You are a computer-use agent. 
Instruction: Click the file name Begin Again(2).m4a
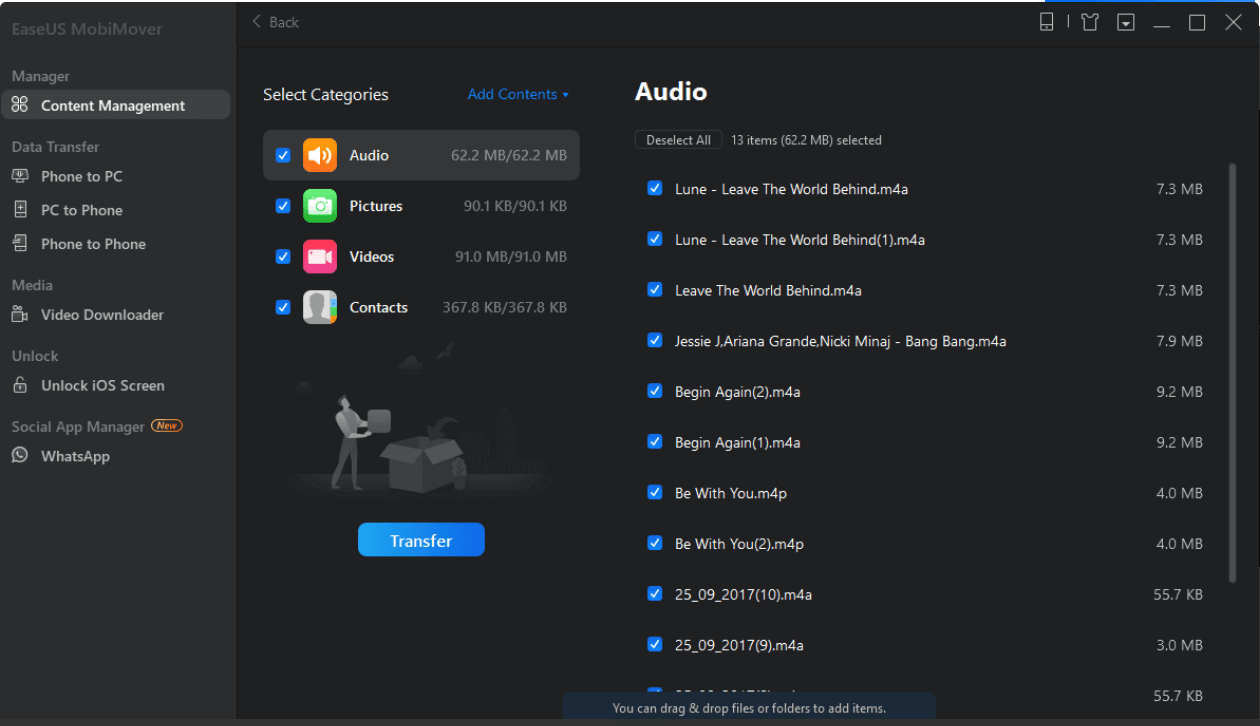pyautogui.click(x=738, y=392)
